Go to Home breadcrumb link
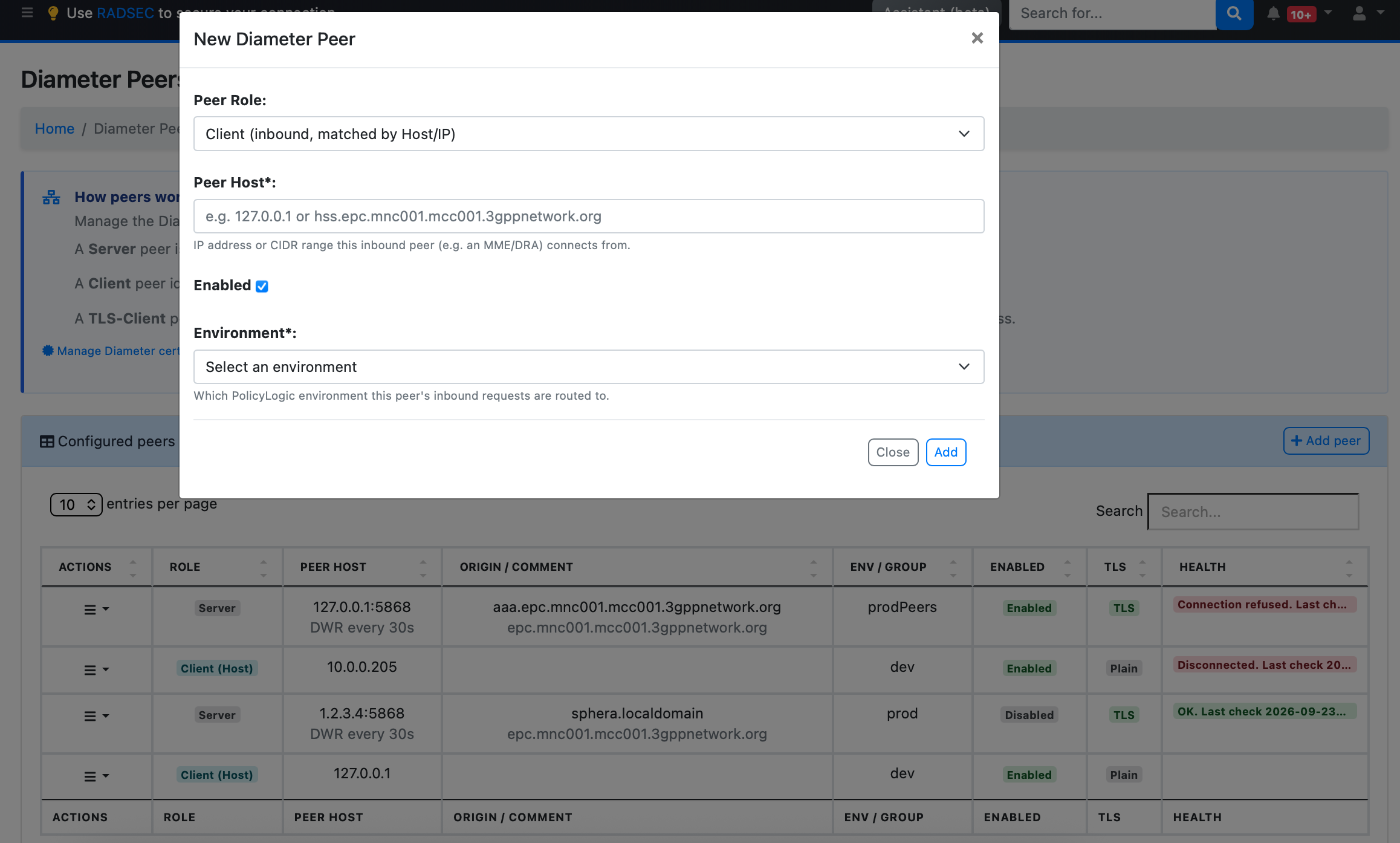 (54, 129)
